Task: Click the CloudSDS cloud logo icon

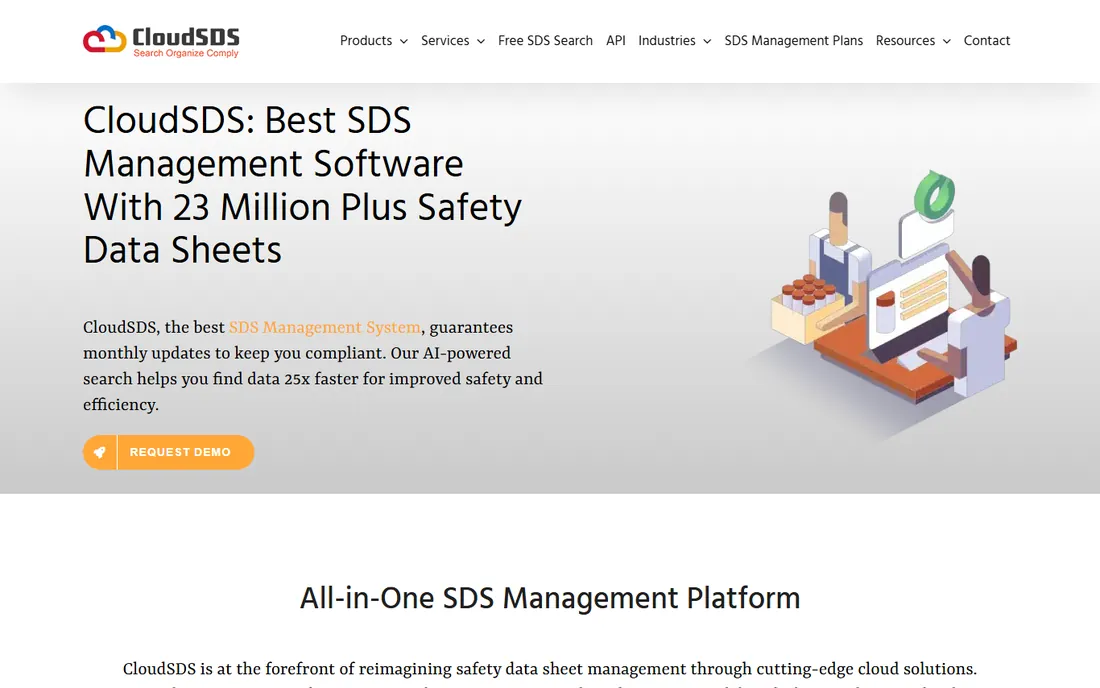Action: pyautogui.click(x=105, y=39)
